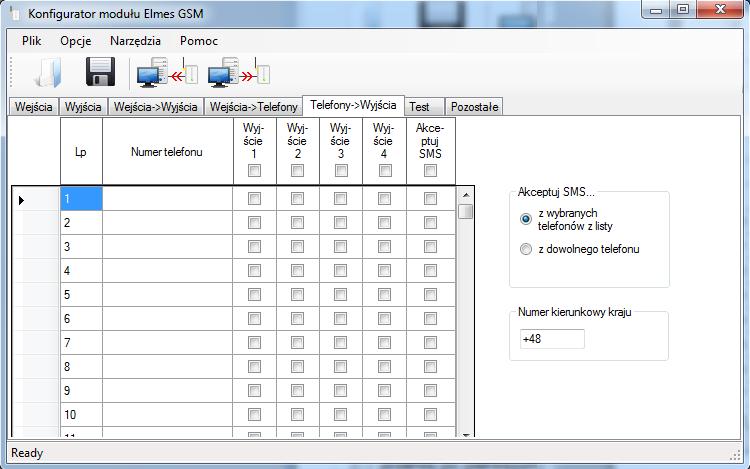Toggle the Wyjście 3 header checkbox
The width and height of the screenshot is (750, 469).
(341, 170)
